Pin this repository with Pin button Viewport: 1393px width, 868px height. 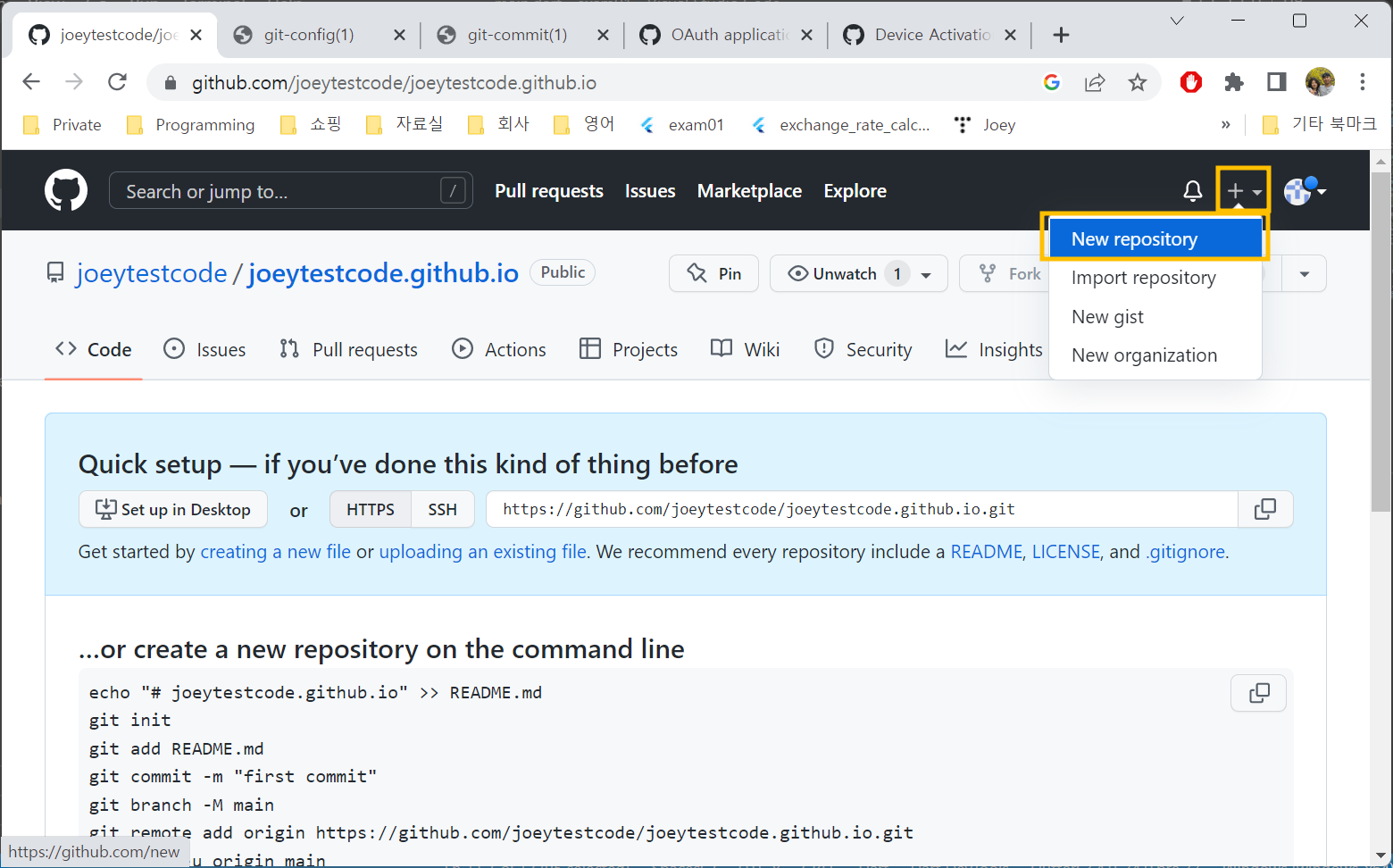point(713,273)
